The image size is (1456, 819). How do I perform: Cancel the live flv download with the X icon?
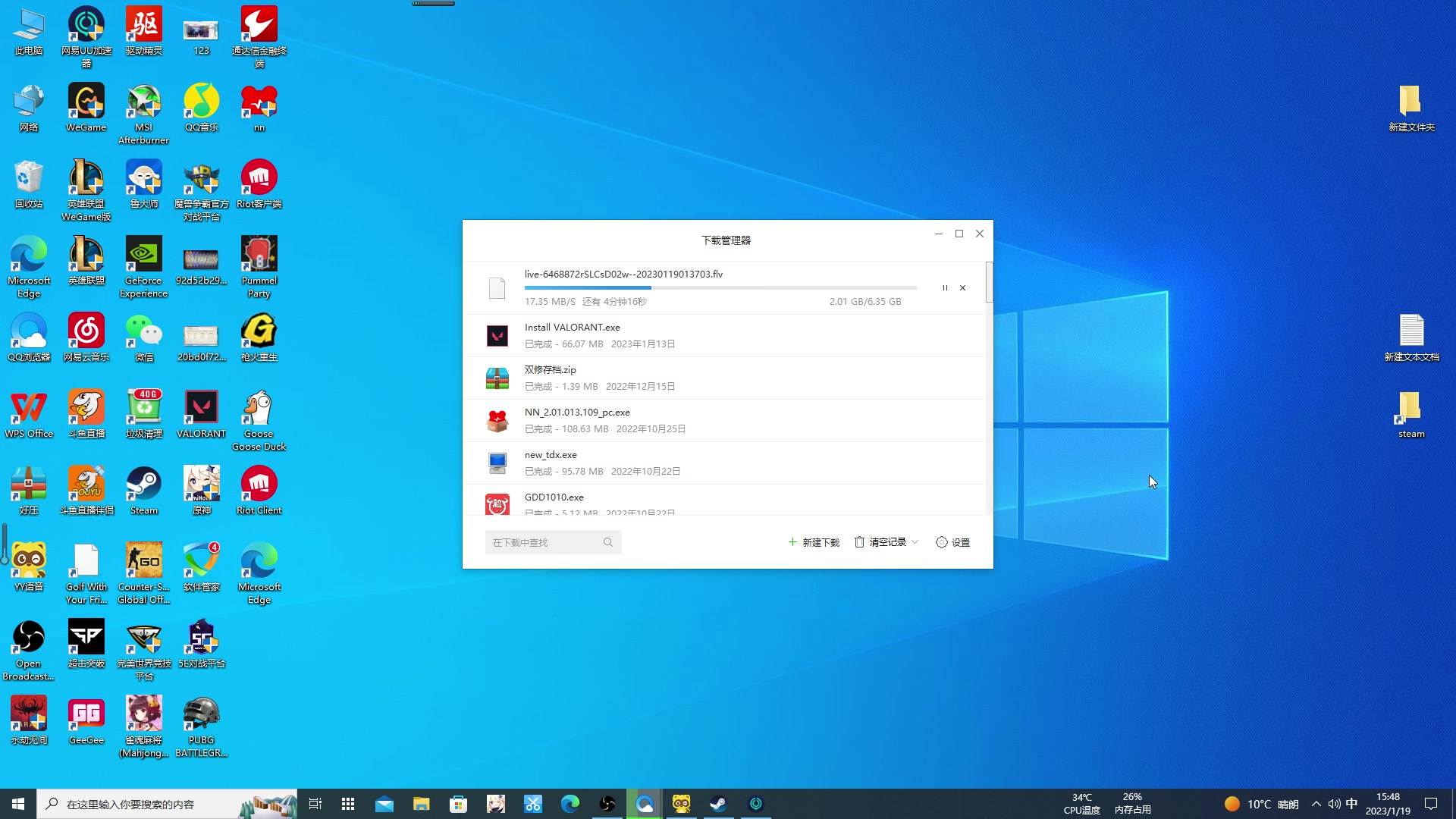[962, 288]
